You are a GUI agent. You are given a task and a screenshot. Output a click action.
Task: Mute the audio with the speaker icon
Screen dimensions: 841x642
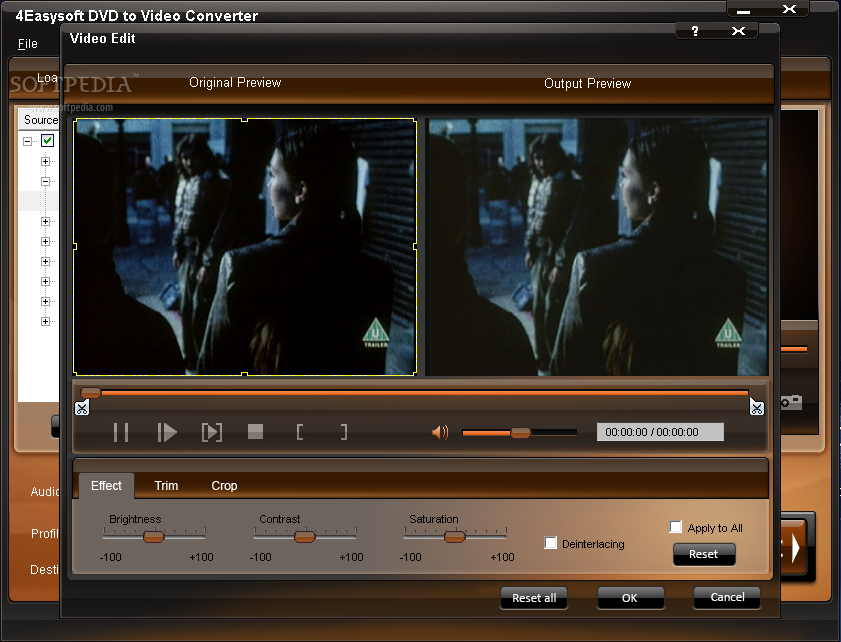[x=440, y=432]
